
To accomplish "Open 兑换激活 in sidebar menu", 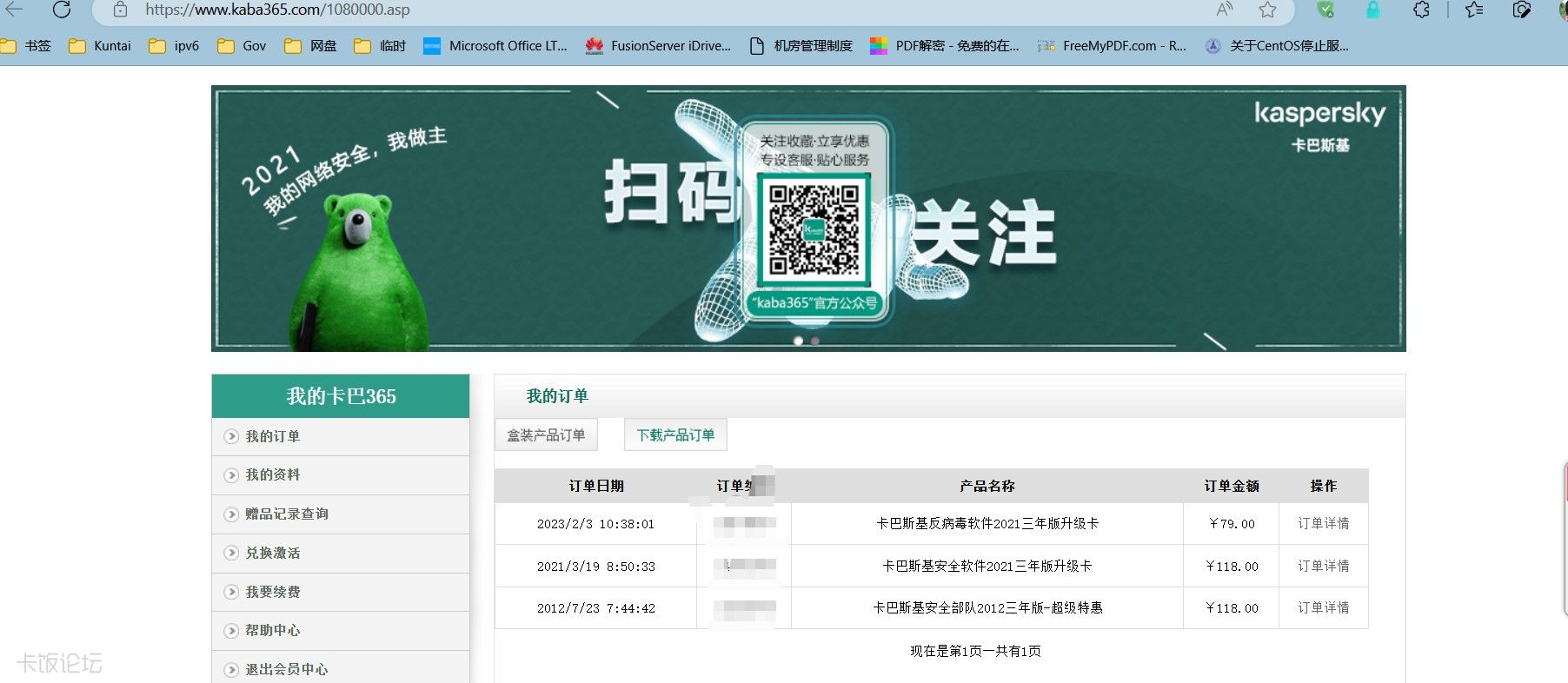I will (x=272, y=553).
